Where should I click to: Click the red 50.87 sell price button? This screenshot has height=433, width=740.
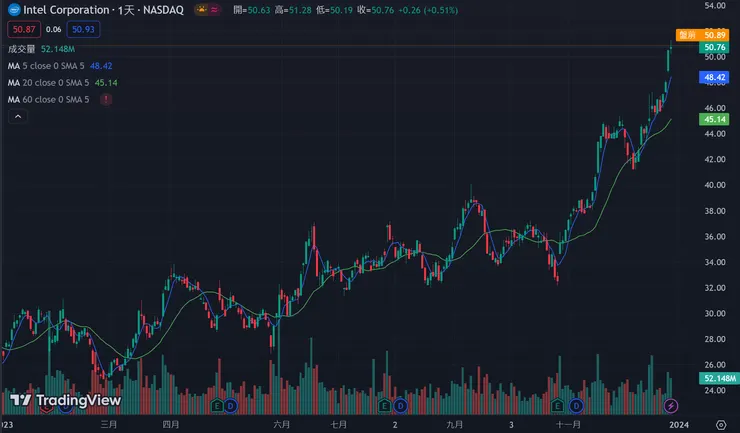click(x=24, y=29)
